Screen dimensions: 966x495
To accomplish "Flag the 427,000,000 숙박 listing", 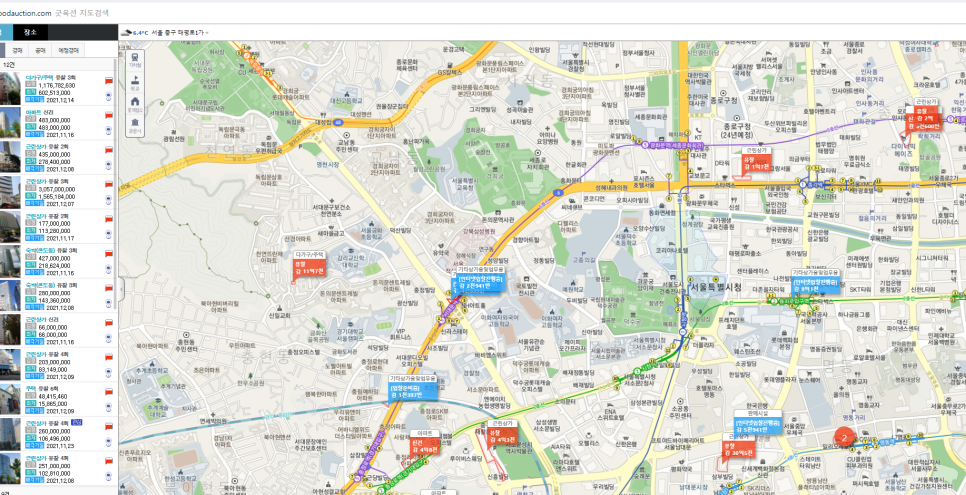I will (x=108, y=253).
